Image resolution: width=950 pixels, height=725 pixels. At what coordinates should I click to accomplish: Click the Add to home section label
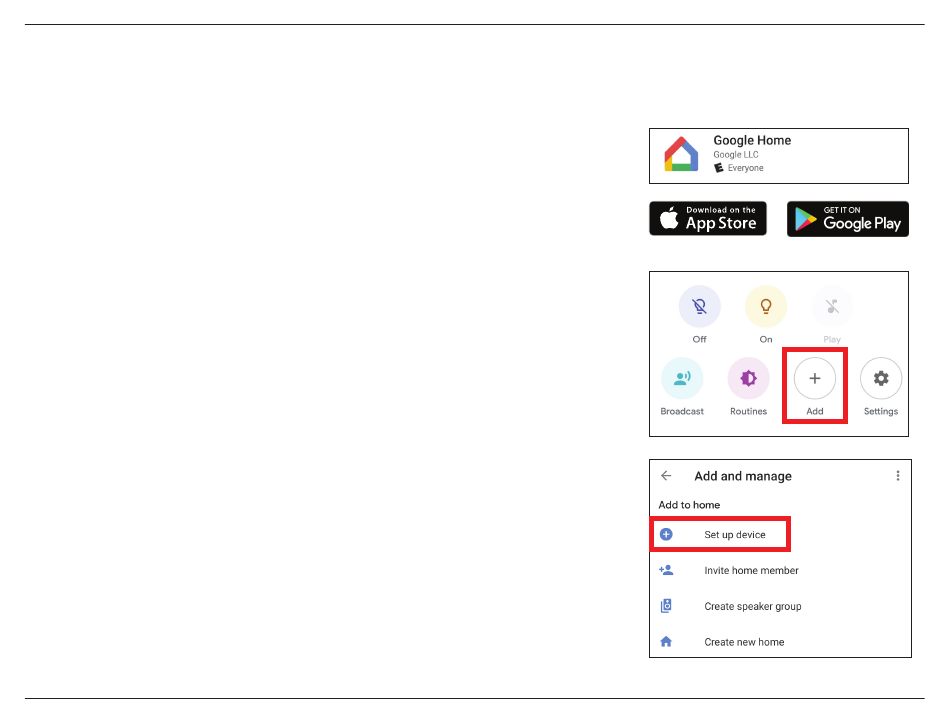689,505
